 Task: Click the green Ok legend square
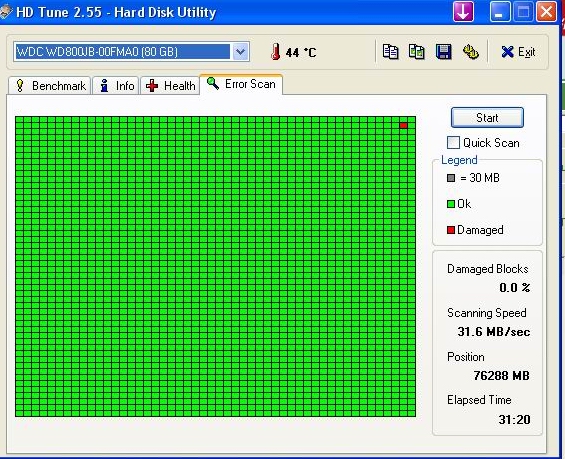click(x=451, y=204)
